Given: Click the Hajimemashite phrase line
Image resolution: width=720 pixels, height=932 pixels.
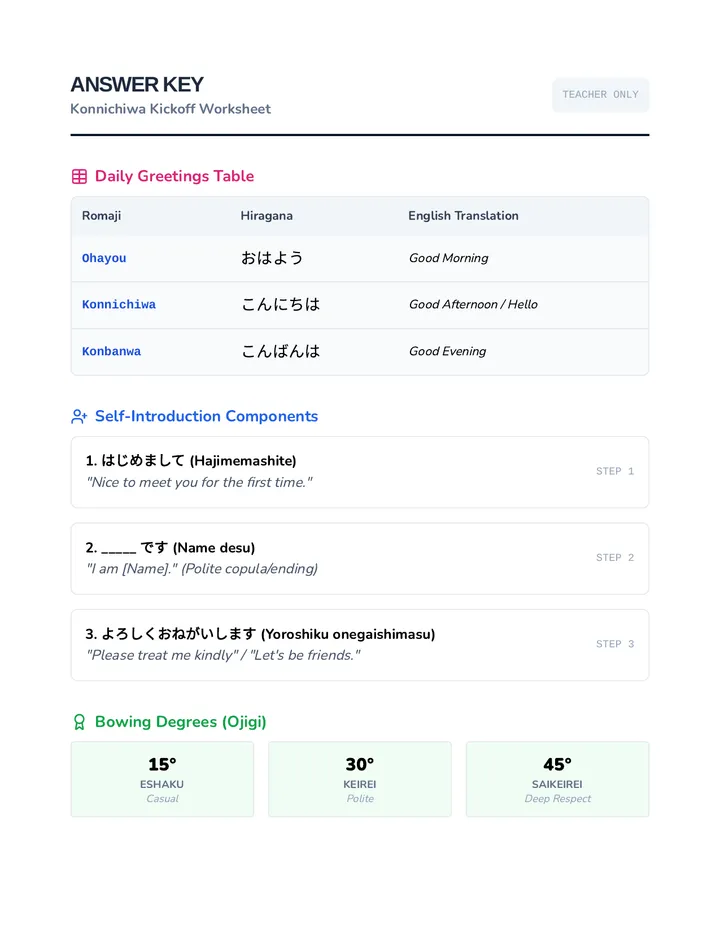Looking at the screenshot, I should (191, 461).
